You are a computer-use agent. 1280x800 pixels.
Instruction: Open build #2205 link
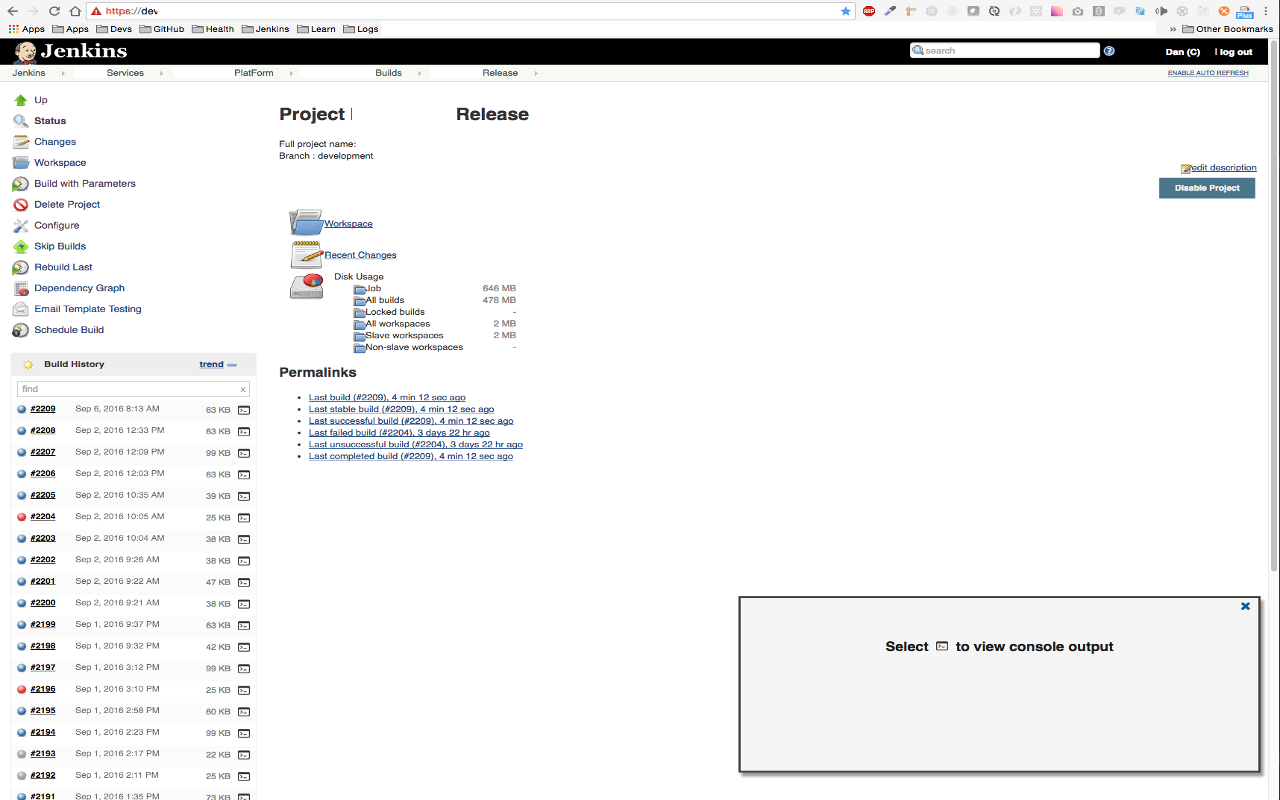tap(43, 495)
